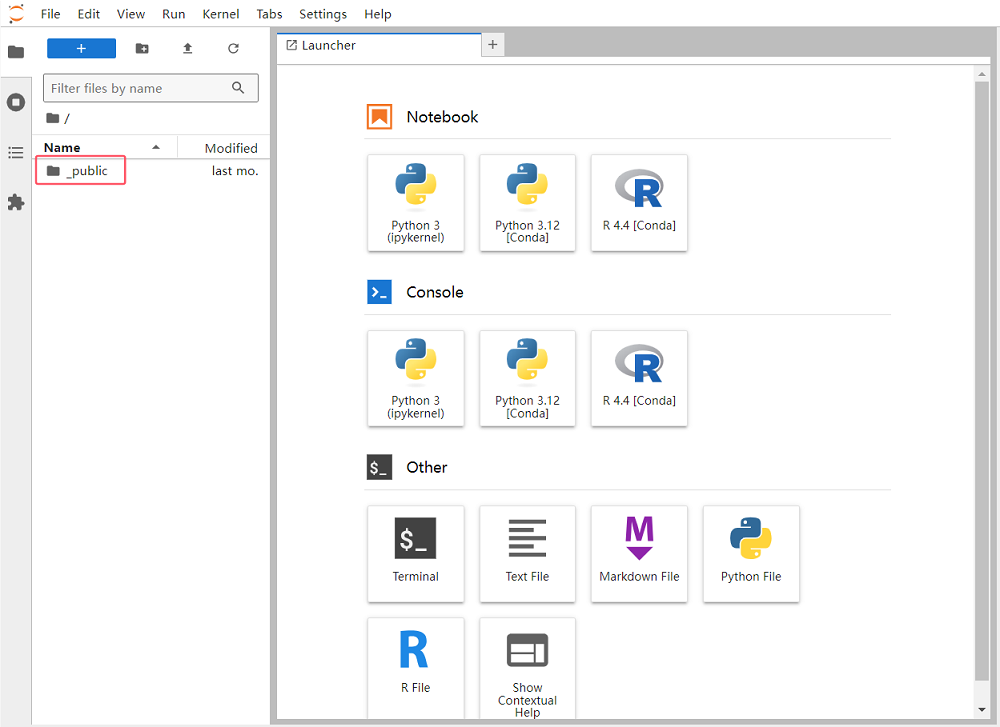
Task: Create a new folder with toolbar icon
Action: (x=142, y=48)
